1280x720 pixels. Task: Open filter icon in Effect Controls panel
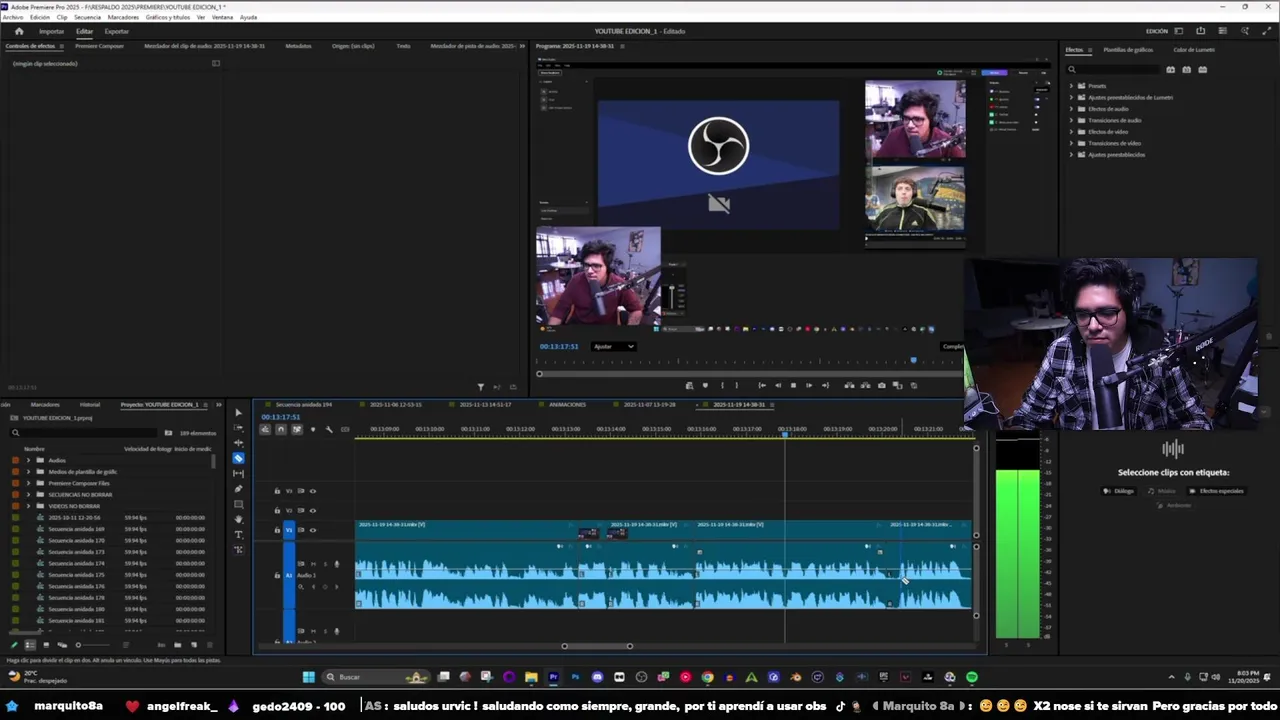(x=481, y=387)
